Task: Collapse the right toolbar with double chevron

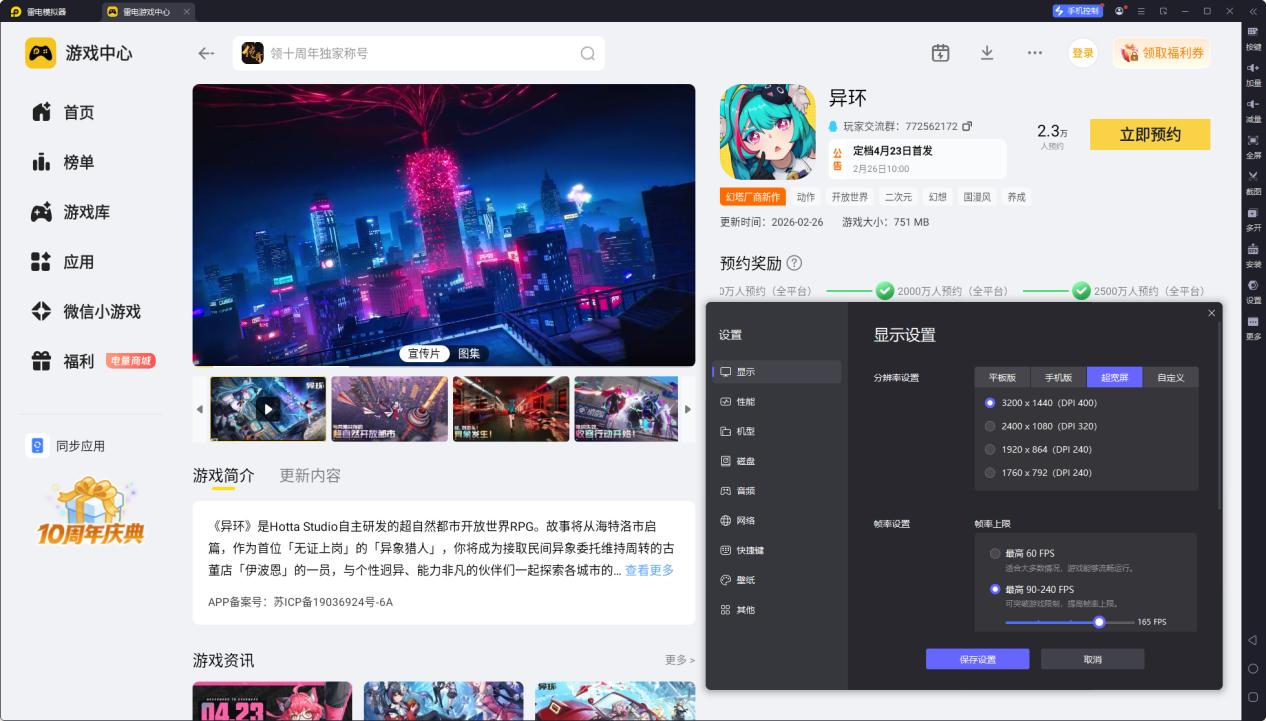Action: pos(1253,11)
